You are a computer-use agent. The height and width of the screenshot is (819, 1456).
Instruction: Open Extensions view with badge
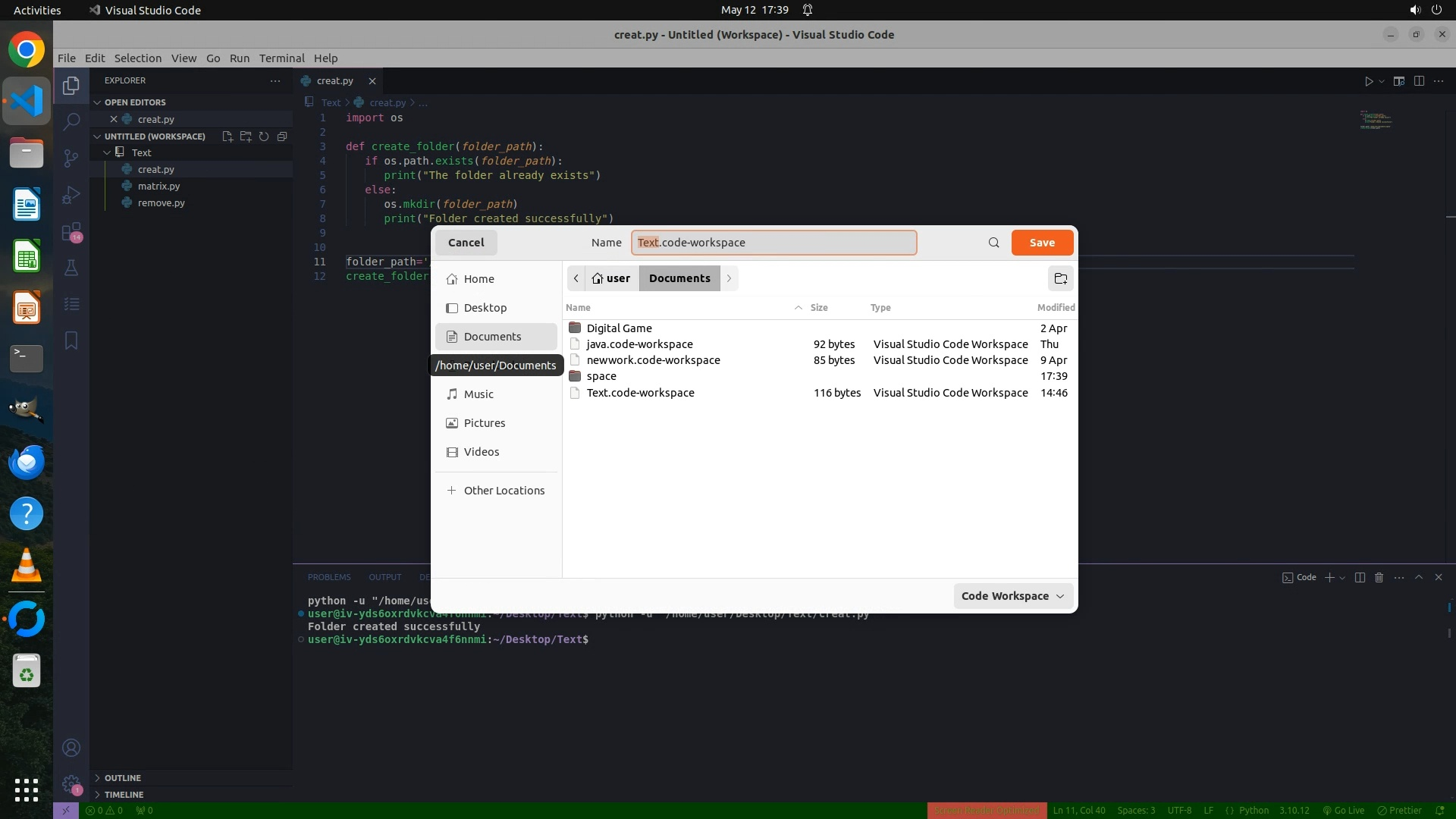click(x=71, y=231)
